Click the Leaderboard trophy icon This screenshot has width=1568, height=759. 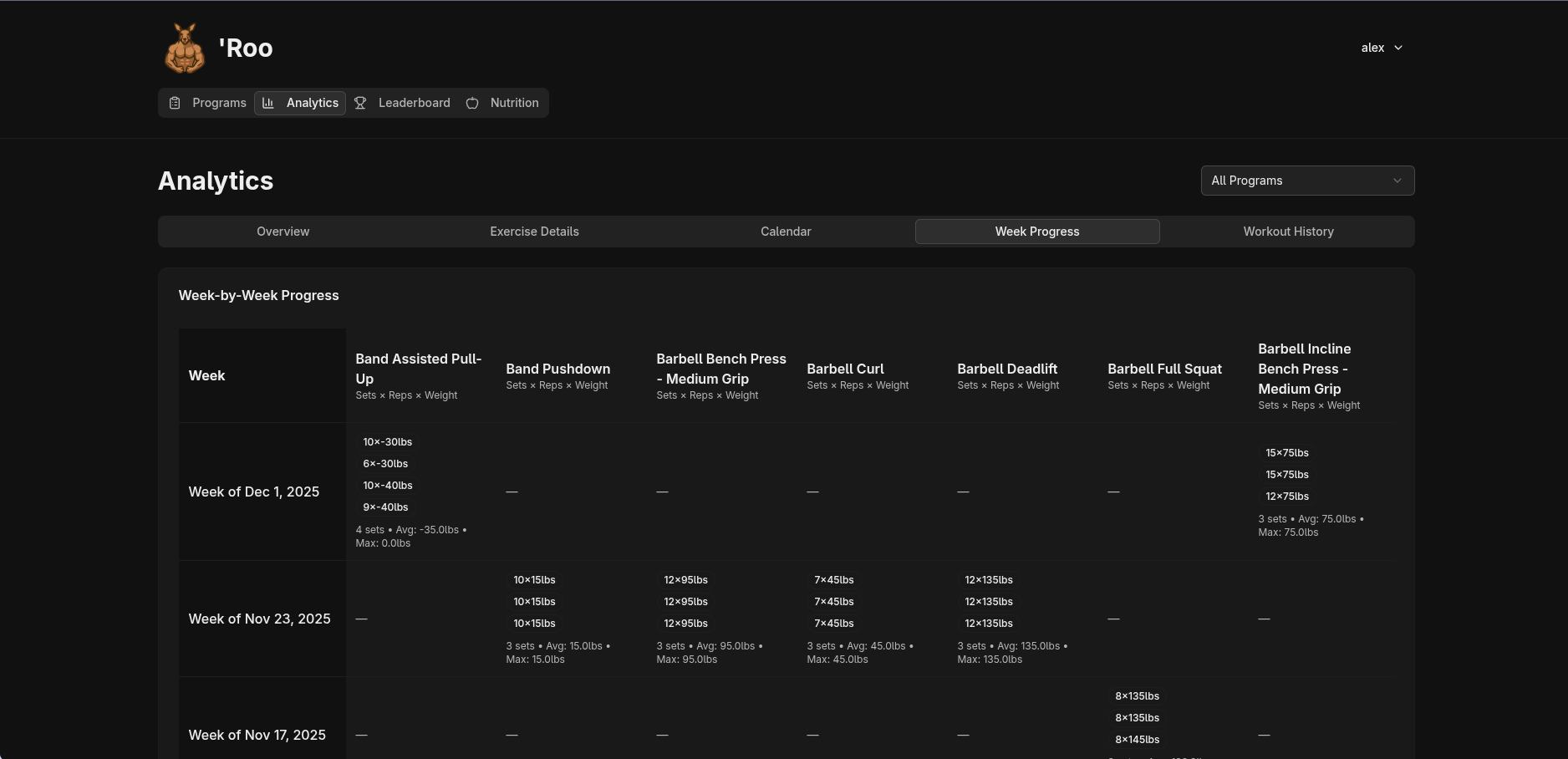pyautogui.click(x=360, y=103)
